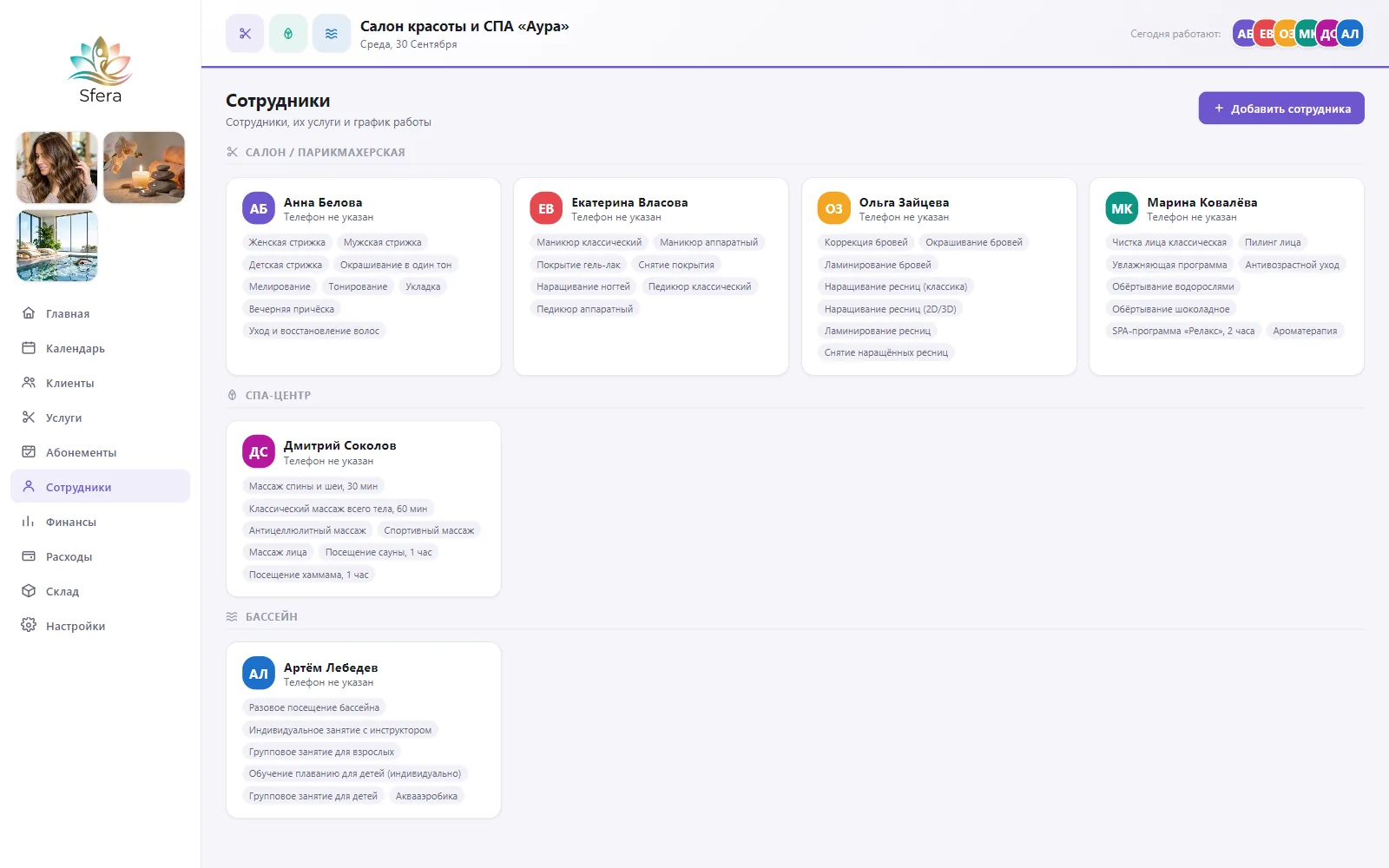Open the woman with wavy hair thumbnail

point(57,168)
